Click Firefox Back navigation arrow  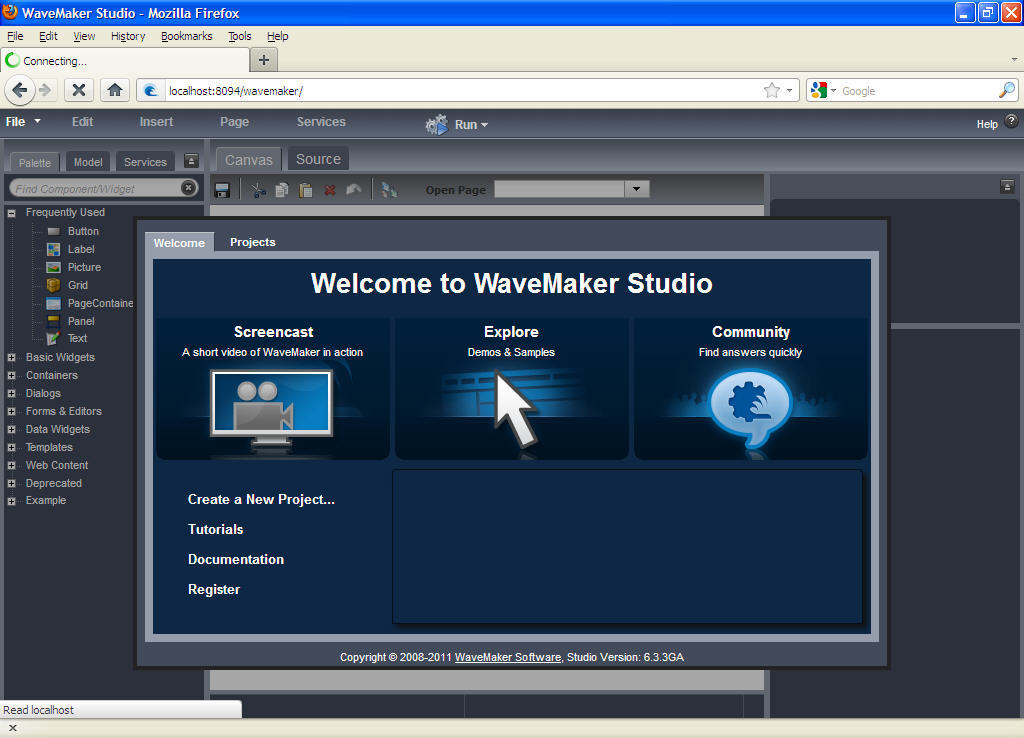(20, 90)
